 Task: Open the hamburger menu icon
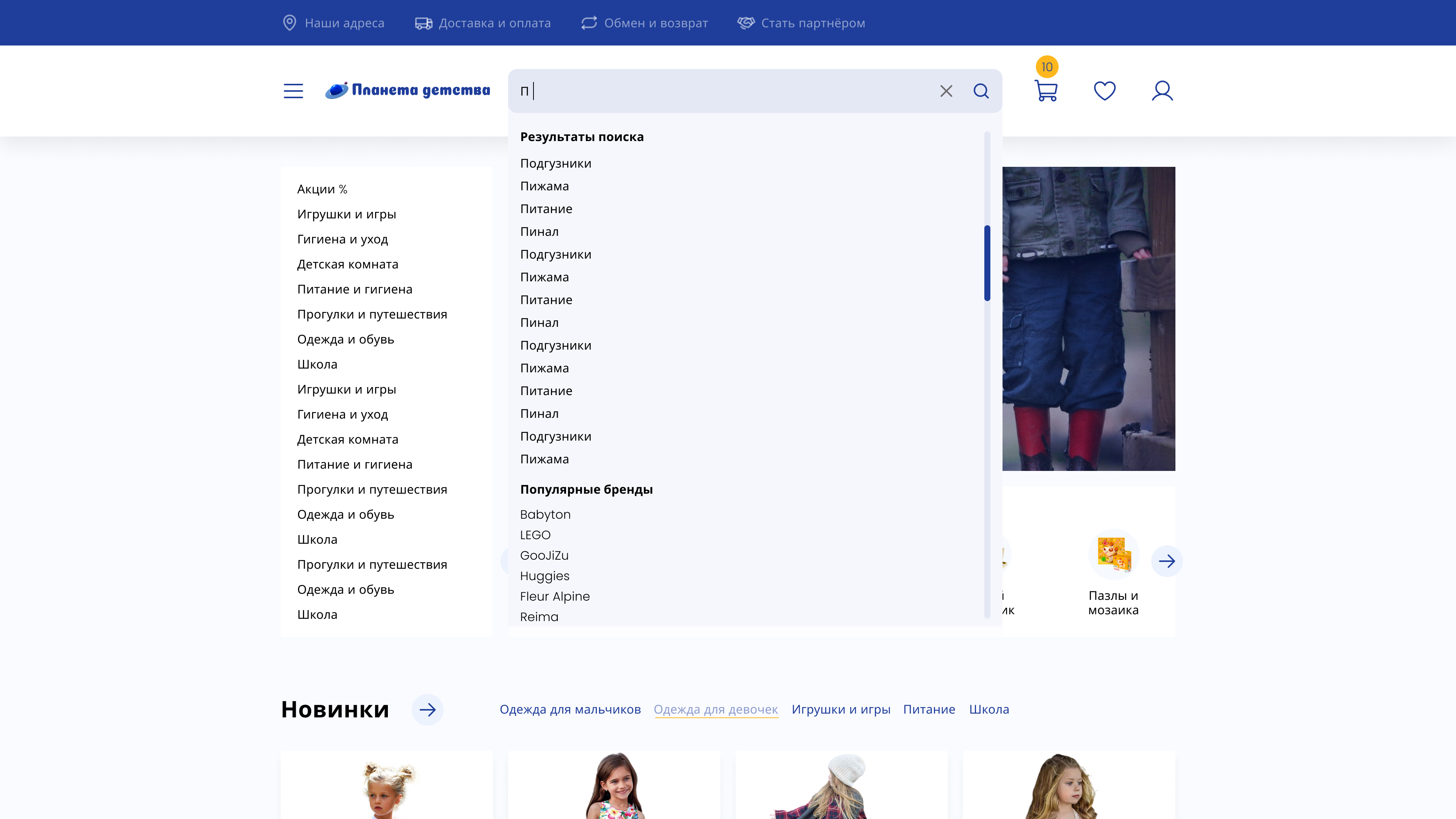tap(293, 91)
